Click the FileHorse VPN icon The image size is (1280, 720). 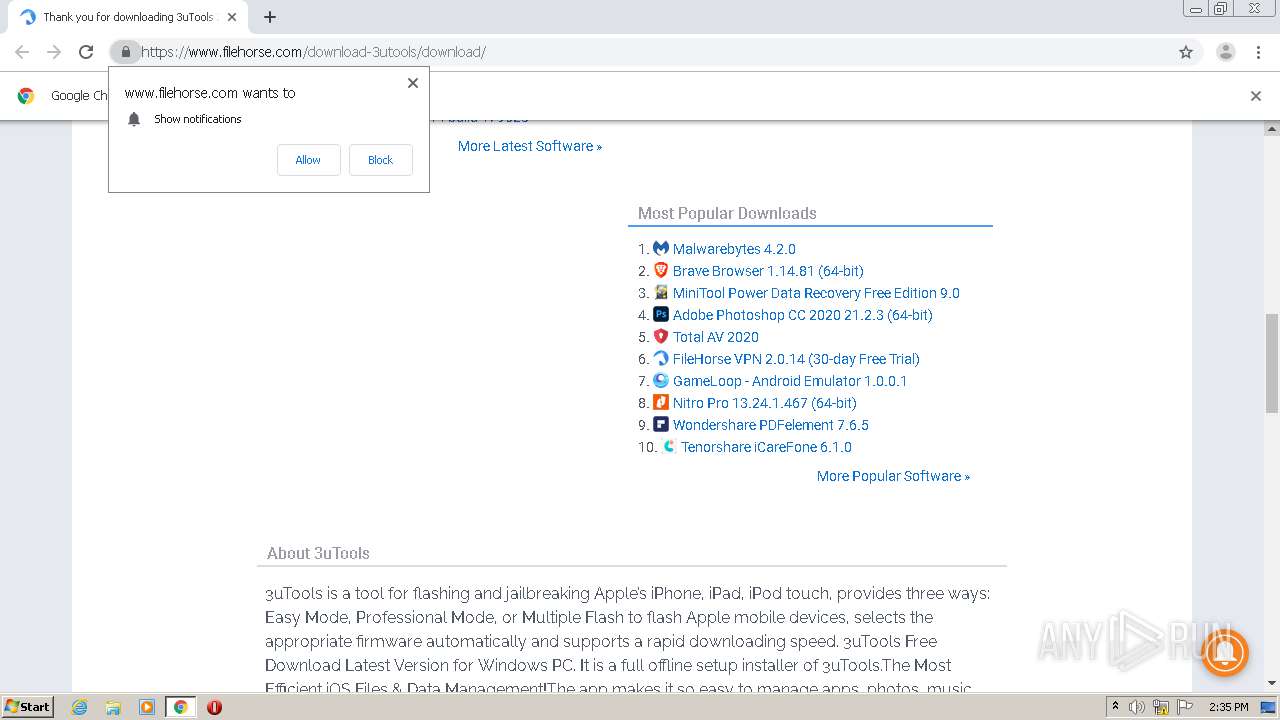[x=661, y=358]
